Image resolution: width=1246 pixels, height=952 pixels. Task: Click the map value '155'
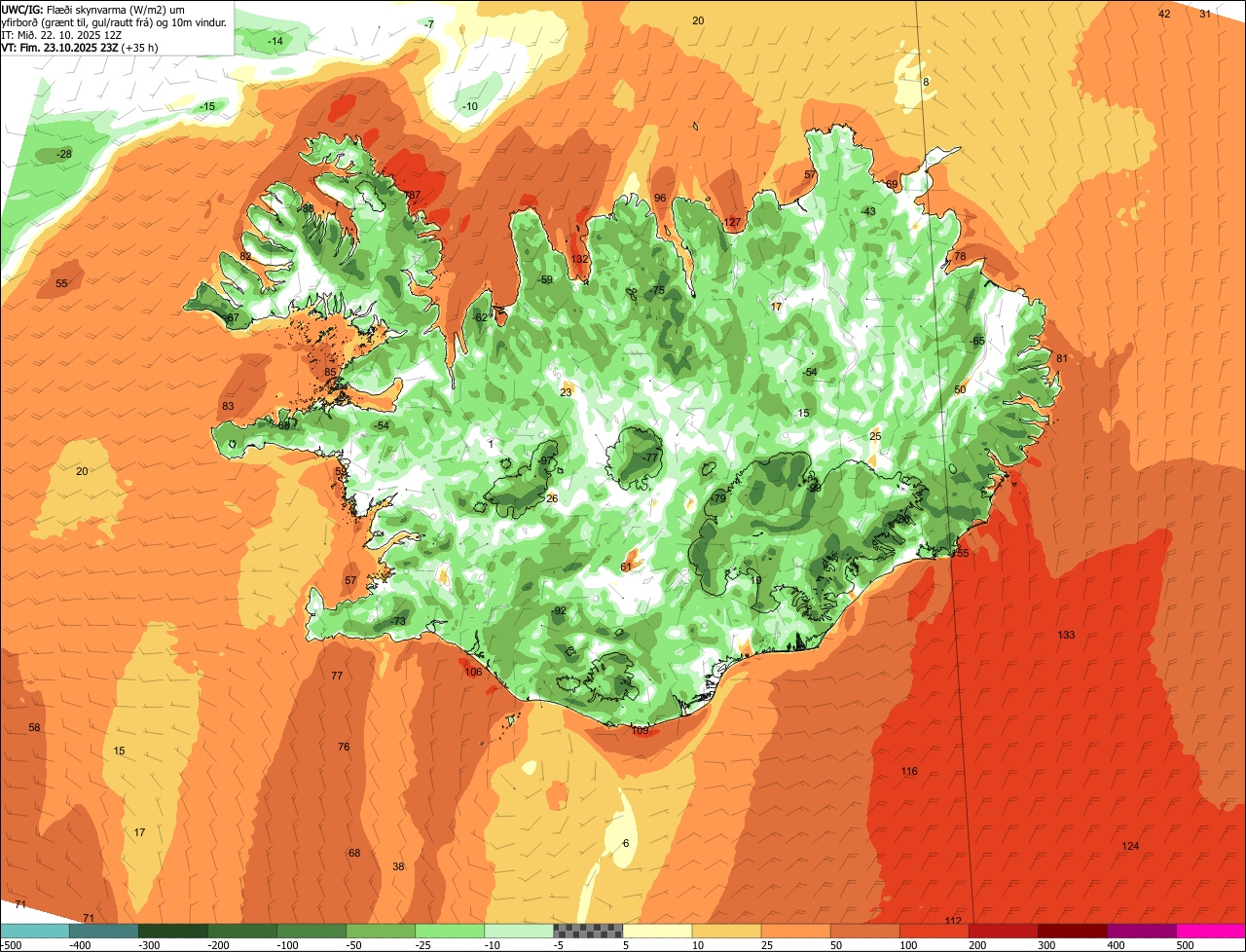click(960, 553)
